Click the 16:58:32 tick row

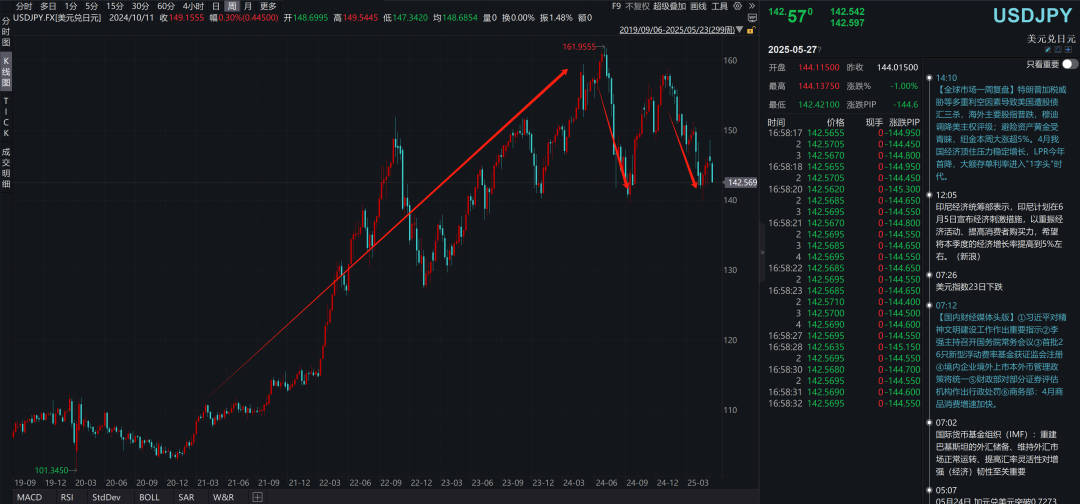pyautogui.click(x=844, y=403)
